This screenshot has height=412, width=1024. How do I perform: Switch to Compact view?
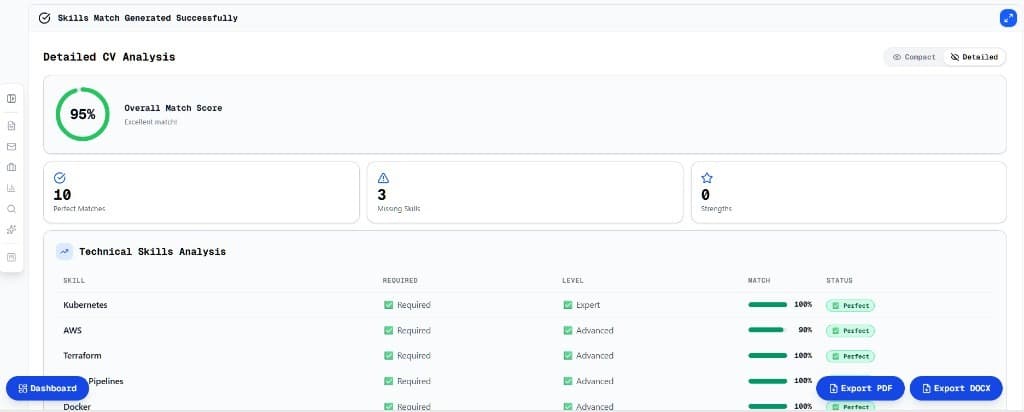click(914, 57)
